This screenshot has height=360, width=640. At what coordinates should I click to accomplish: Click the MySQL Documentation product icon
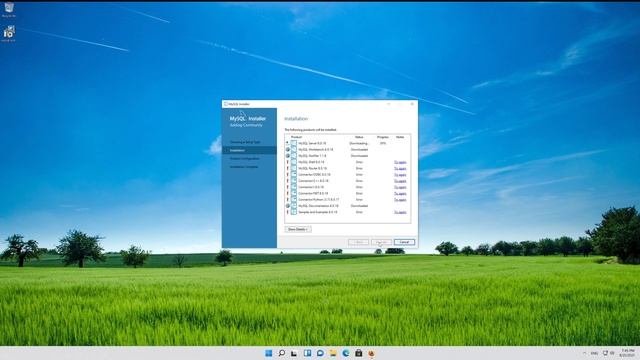point(293,206)
